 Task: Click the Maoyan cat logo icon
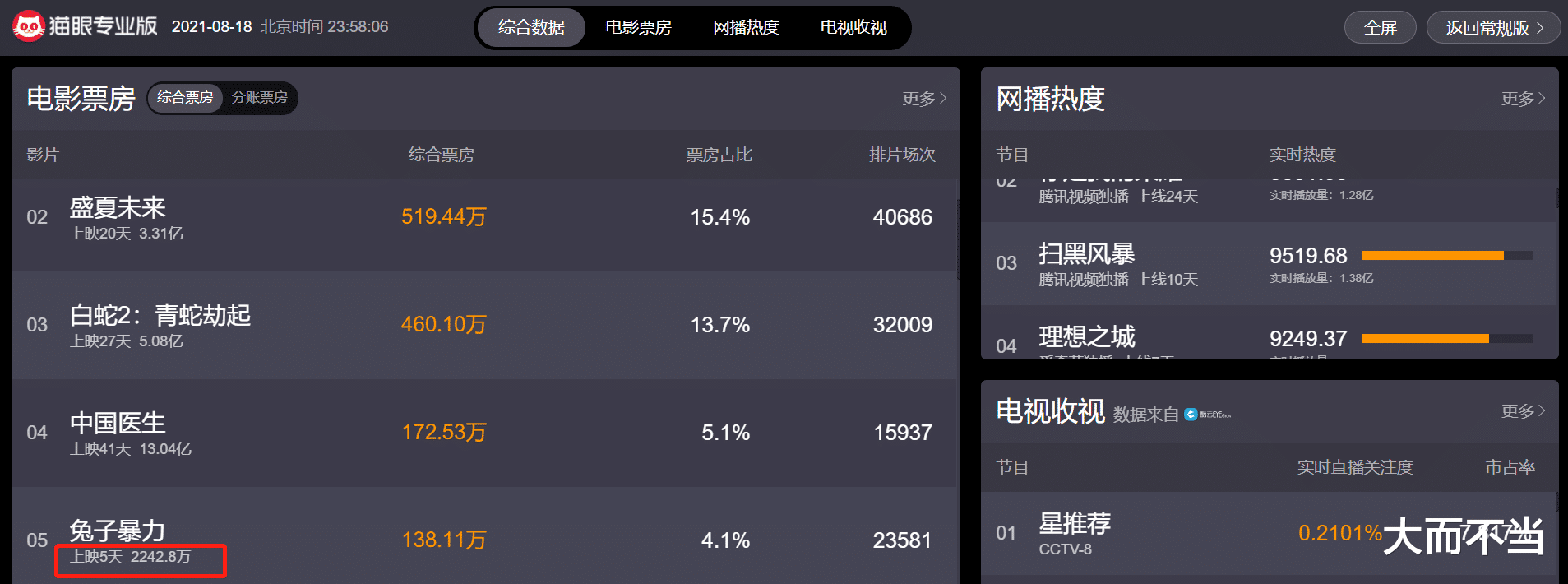pyautogui.click(x=29, y=26)
